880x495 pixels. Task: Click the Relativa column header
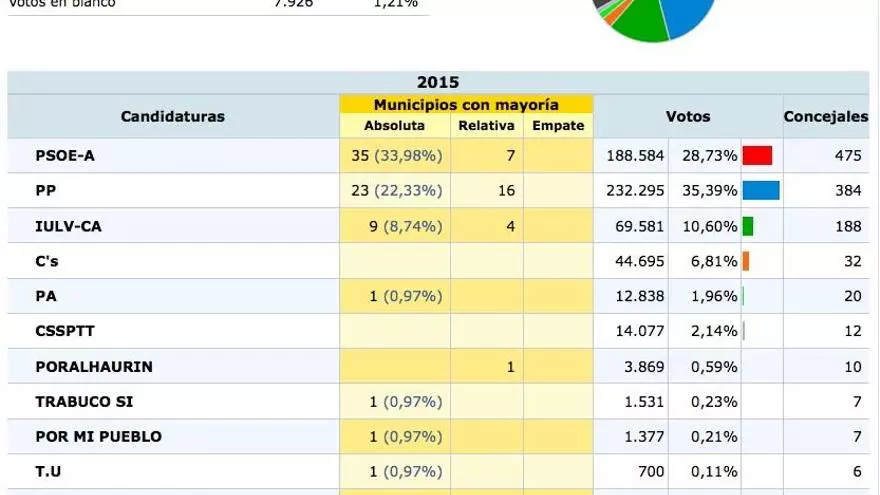[486, 126]
